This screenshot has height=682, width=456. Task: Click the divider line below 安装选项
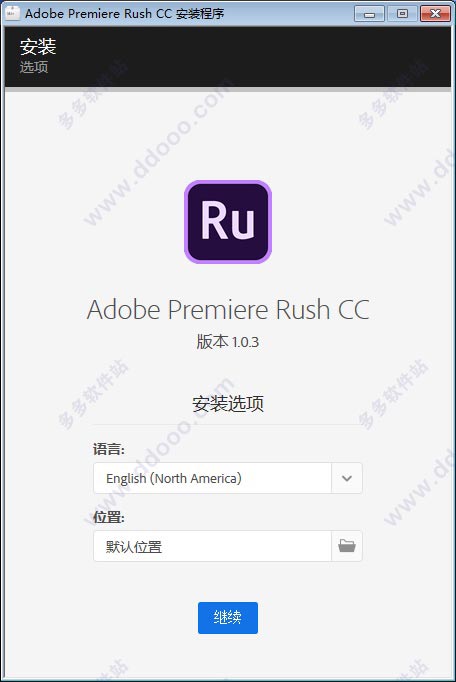(228, 424)
